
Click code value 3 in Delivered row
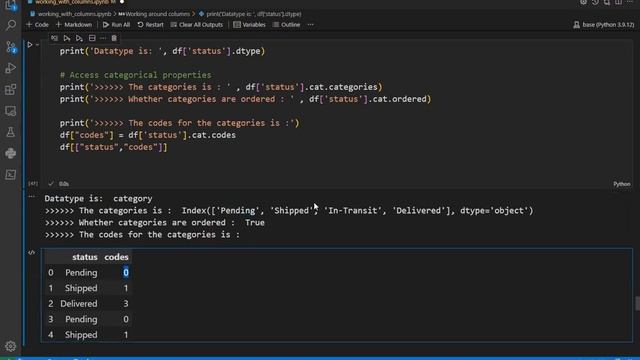click(x=126, y=304)
